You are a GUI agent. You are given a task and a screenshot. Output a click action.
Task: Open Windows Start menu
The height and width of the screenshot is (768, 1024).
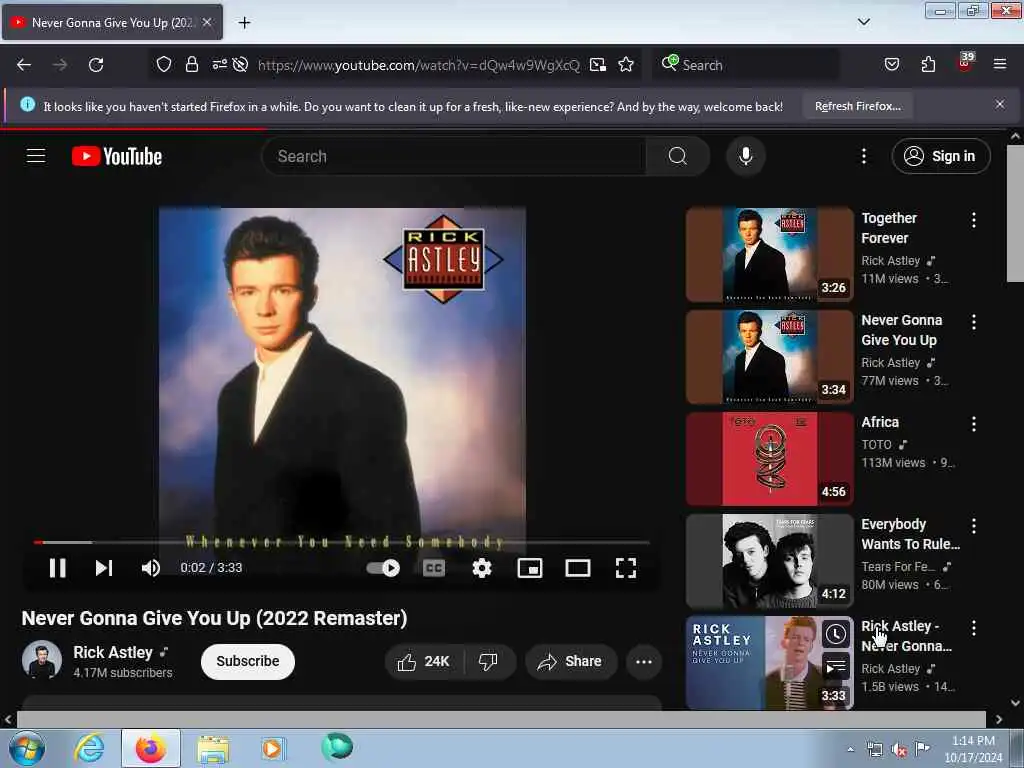pyautogui.click(x=27, y=748)
